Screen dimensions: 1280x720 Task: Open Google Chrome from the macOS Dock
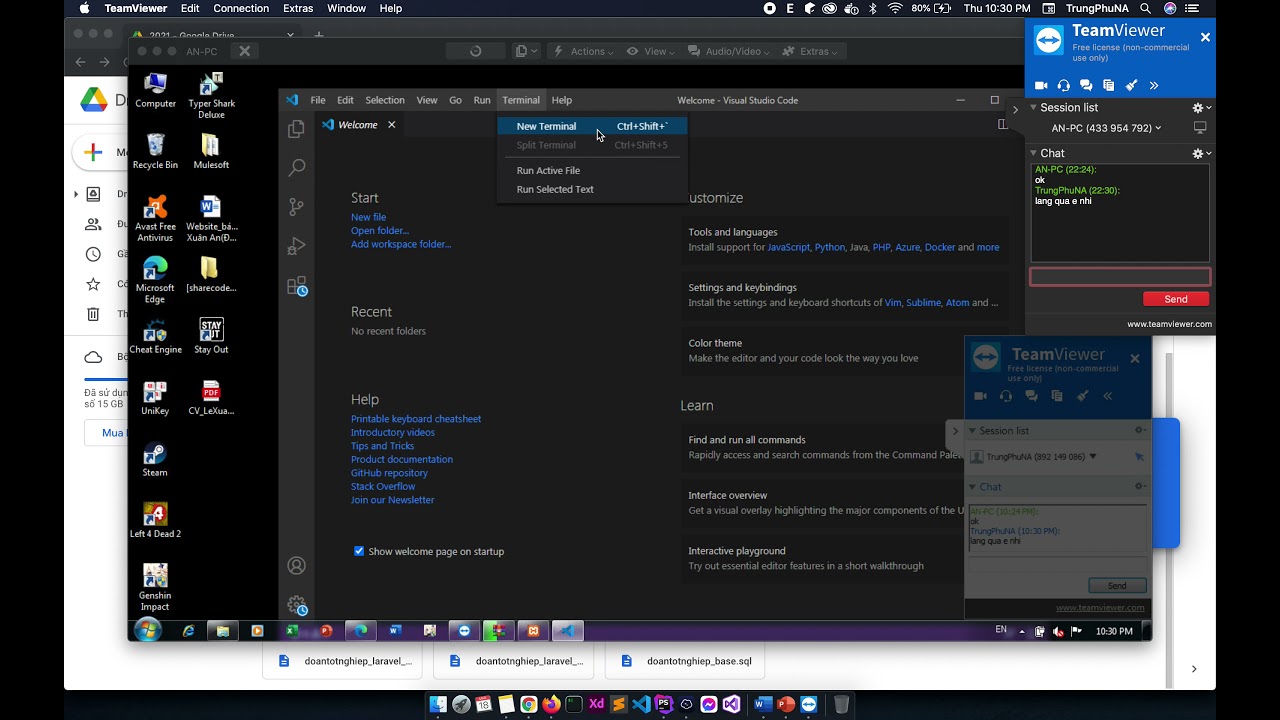tap(529, 704)
